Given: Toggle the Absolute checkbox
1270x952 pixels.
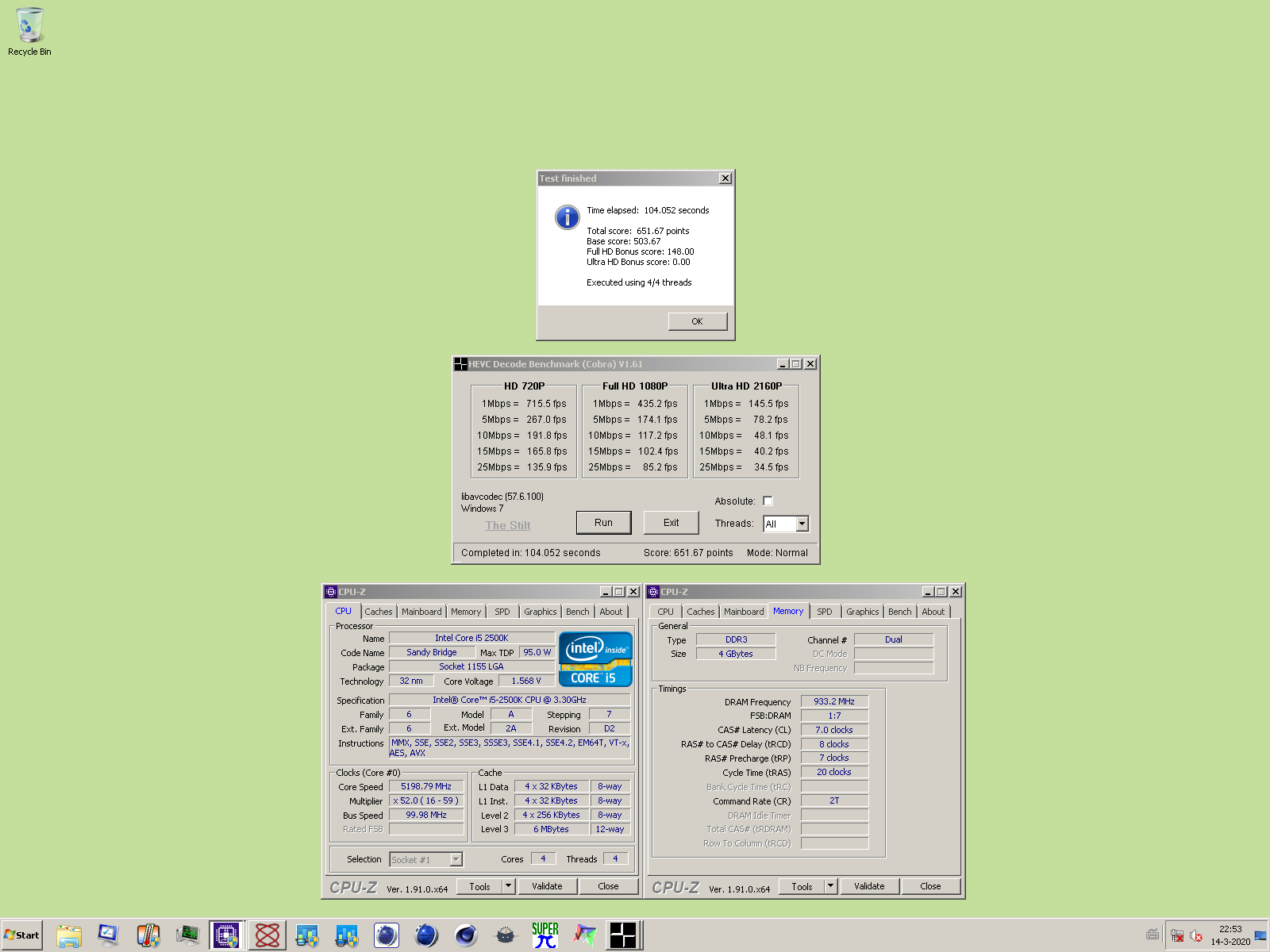Looking at the screenshot, I should tap(768, 501).
